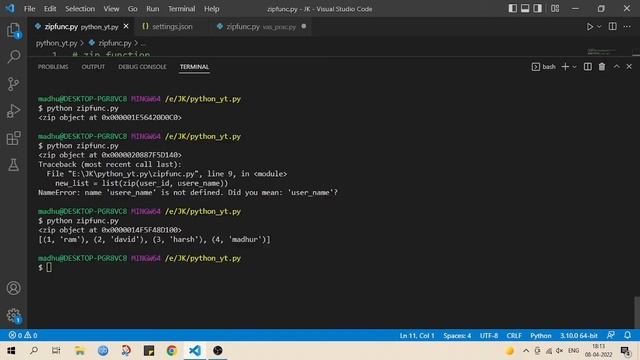Toggle secondary side bar layout
Screen dimensions: 640x360
click(x=538, y=9)
